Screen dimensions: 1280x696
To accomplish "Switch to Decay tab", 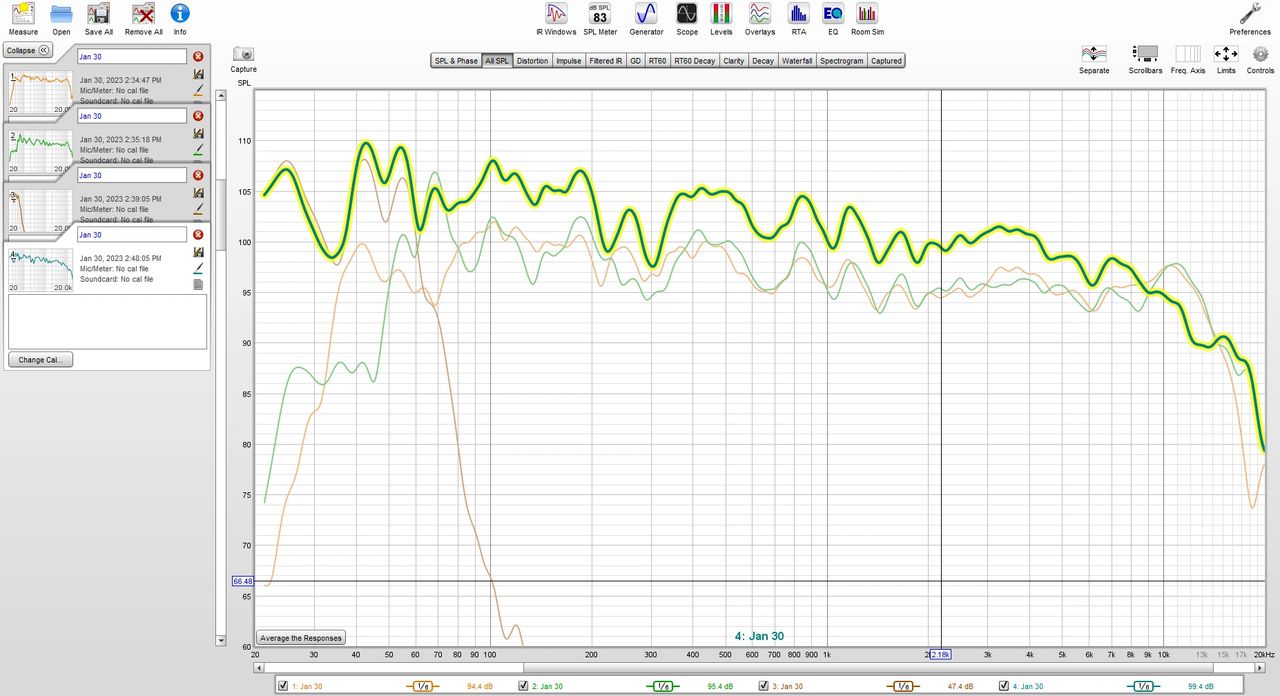I will tap(763, 61).
